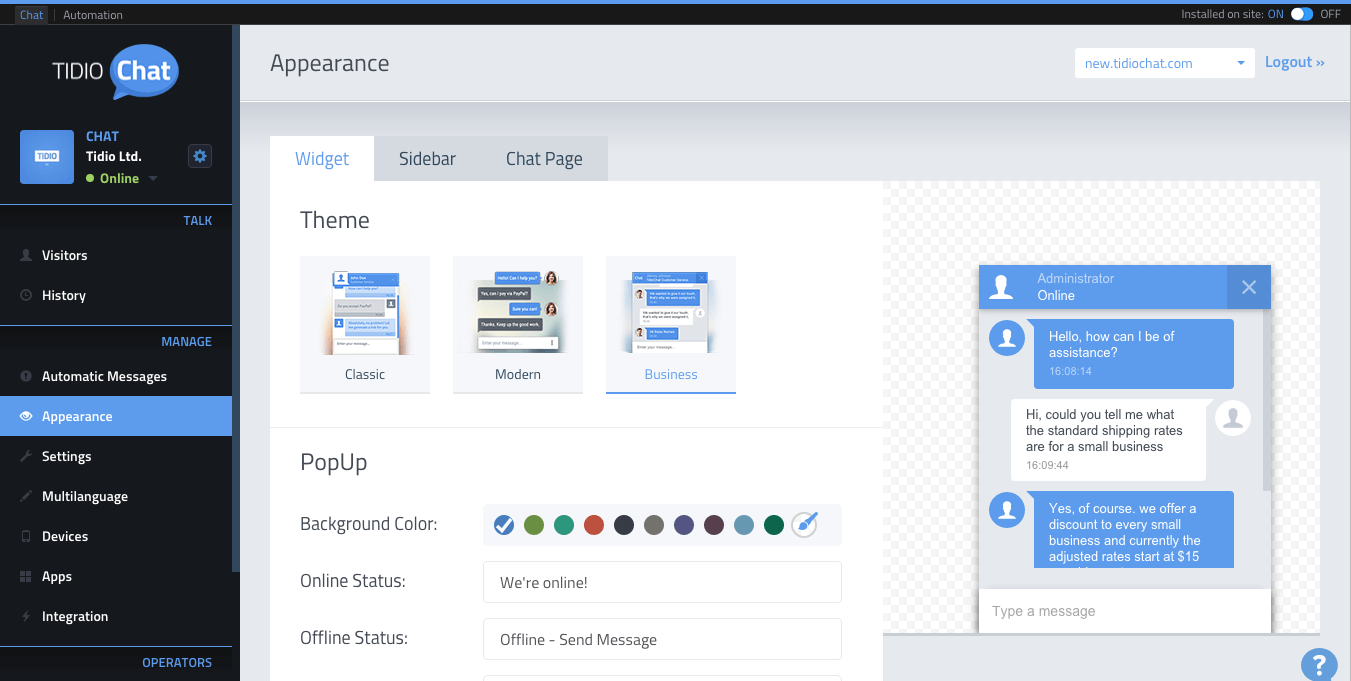Select the teal background color

click(x=564, y=525)
